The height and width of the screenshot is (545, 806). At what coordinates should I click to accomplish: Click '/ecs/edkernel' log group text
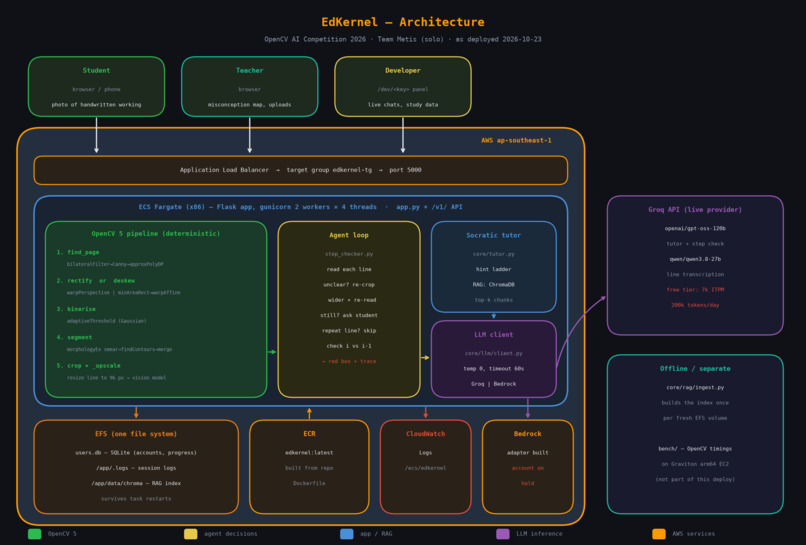point(426,468)
